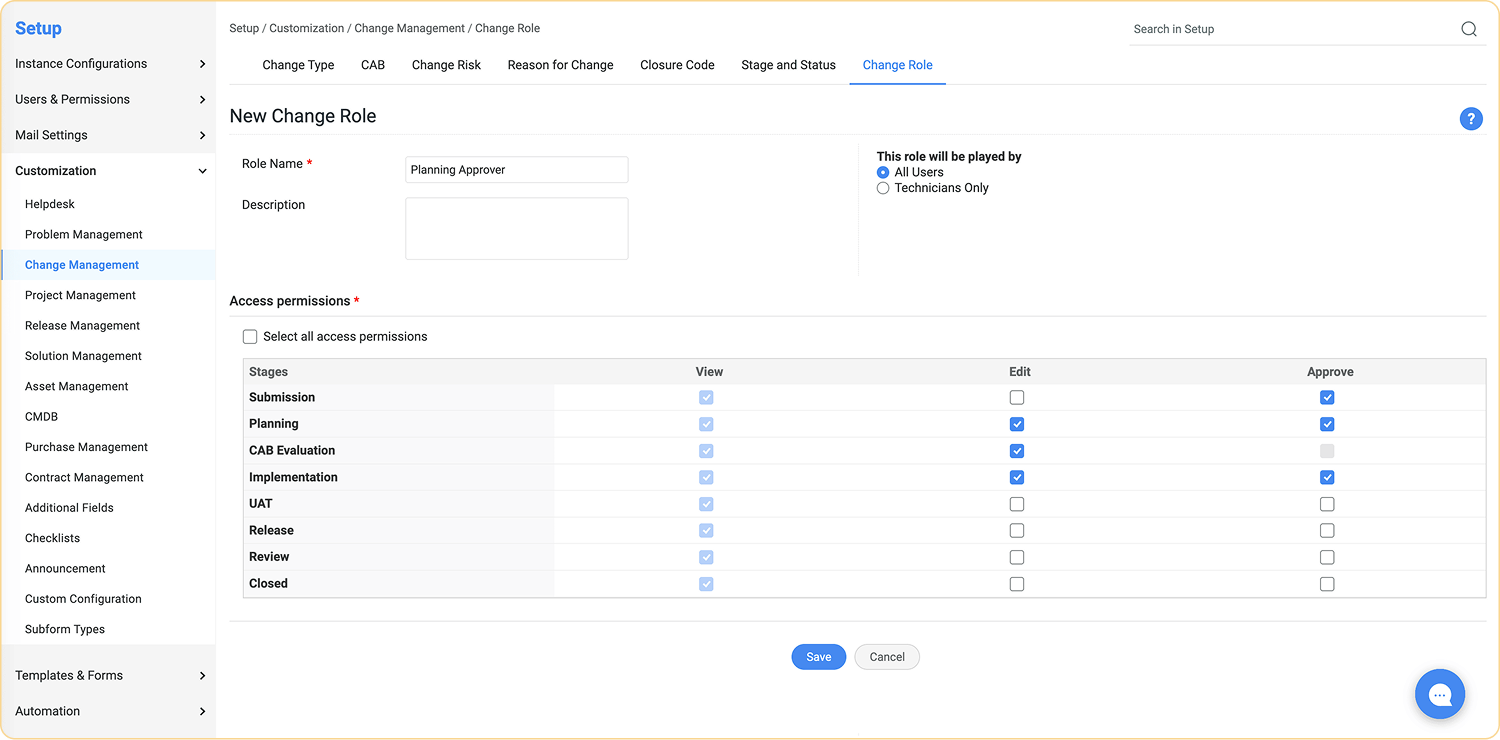The height and width of the screenshot is (740, 1500).
Task: Enable Edit checkbox for Submission stage
Action: click(1017, 398)
